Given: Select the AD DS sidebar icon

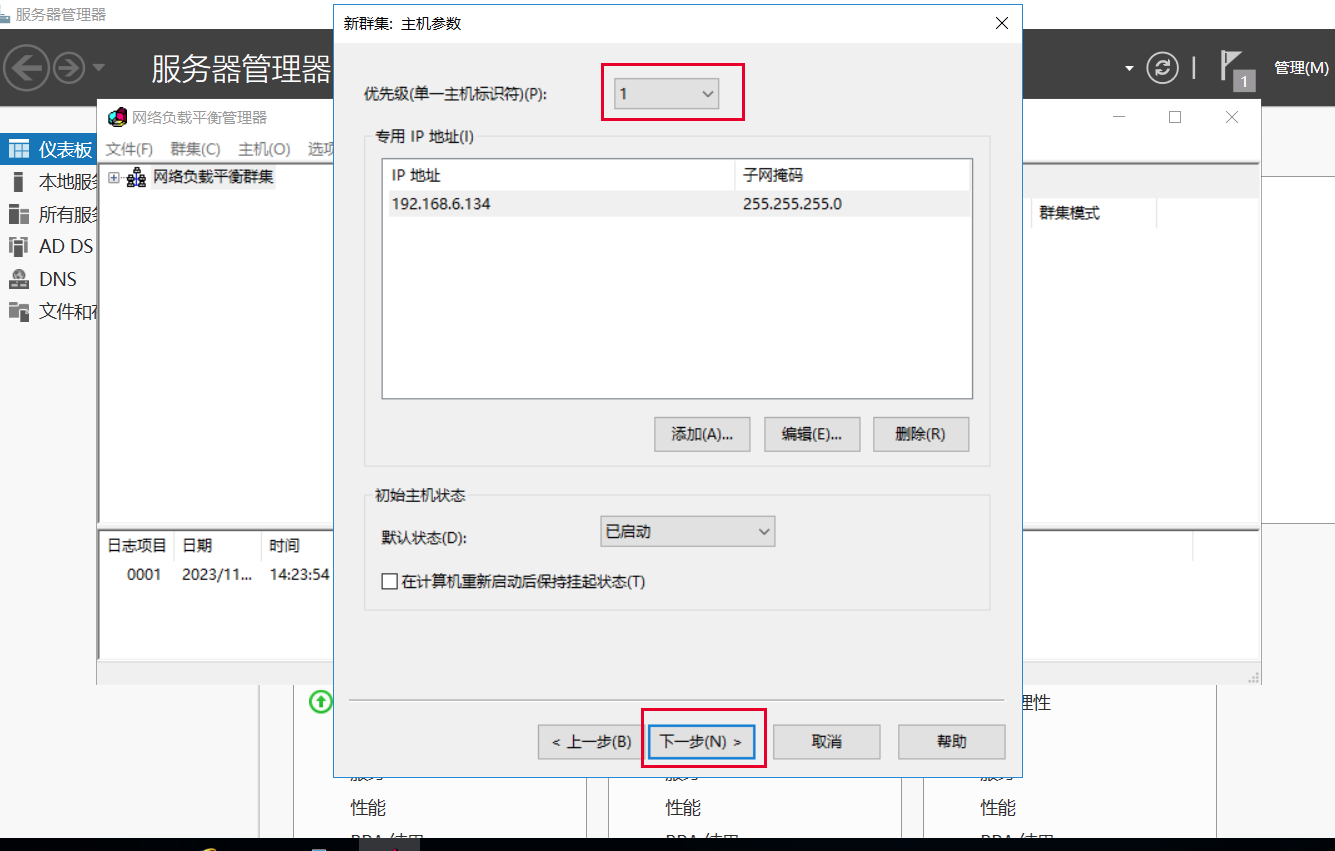Looking at the screenshot, I should [19, 246].
